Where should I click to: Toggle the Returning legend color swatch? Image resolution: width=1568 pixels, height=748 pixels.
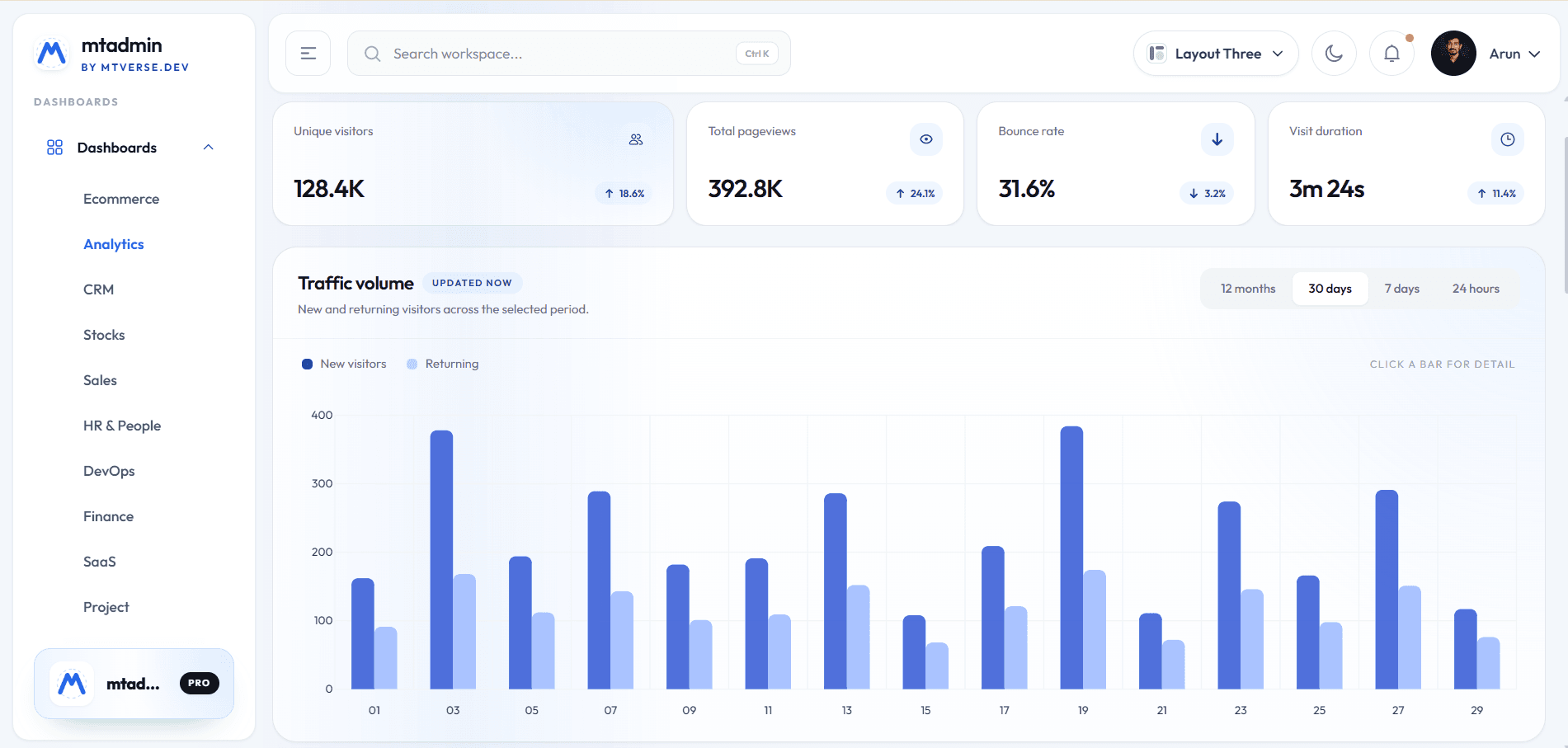coord(412,364)
